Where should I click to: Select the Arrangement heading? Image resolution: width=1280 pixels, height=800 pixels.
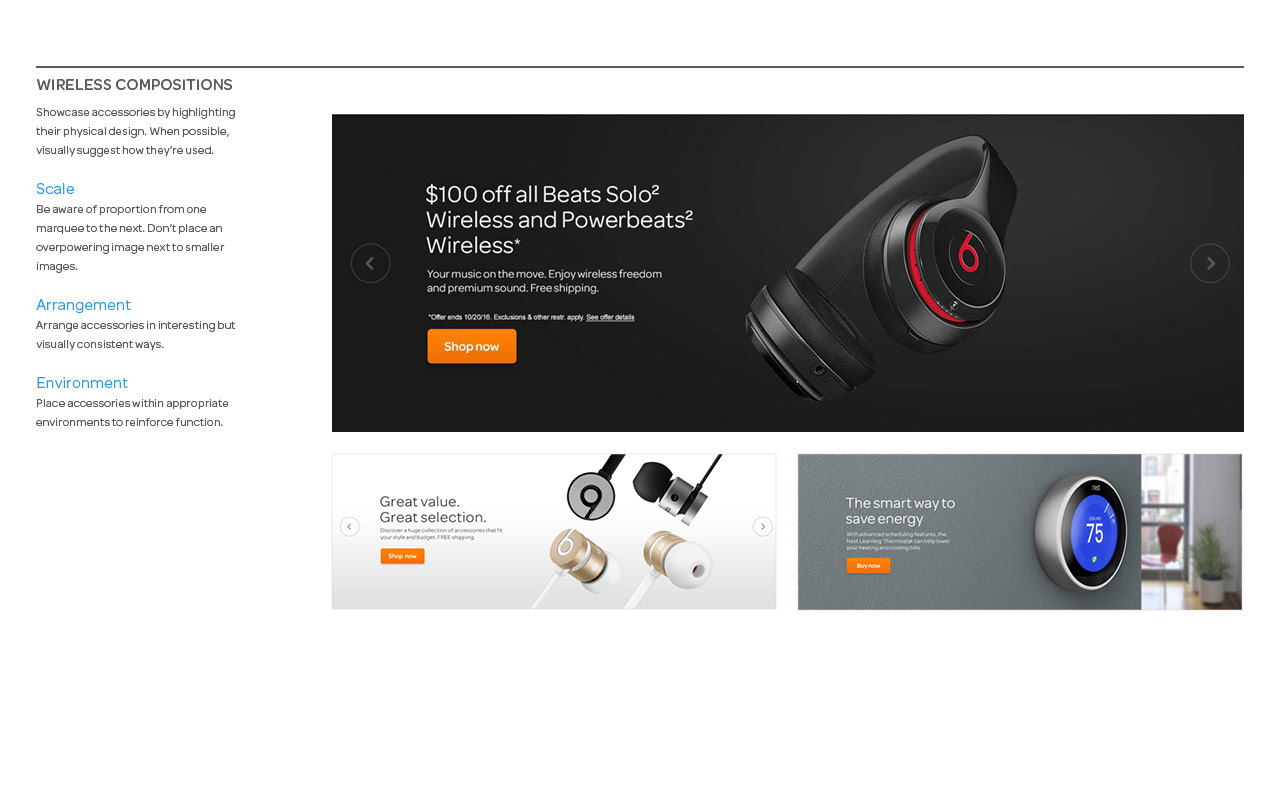(83, 305)
